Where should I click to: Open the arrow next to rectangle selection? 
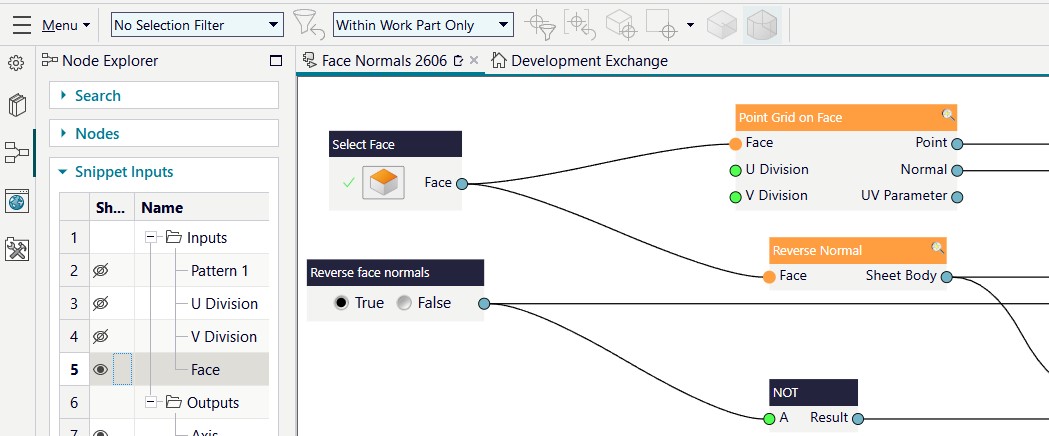click(690, 25)
